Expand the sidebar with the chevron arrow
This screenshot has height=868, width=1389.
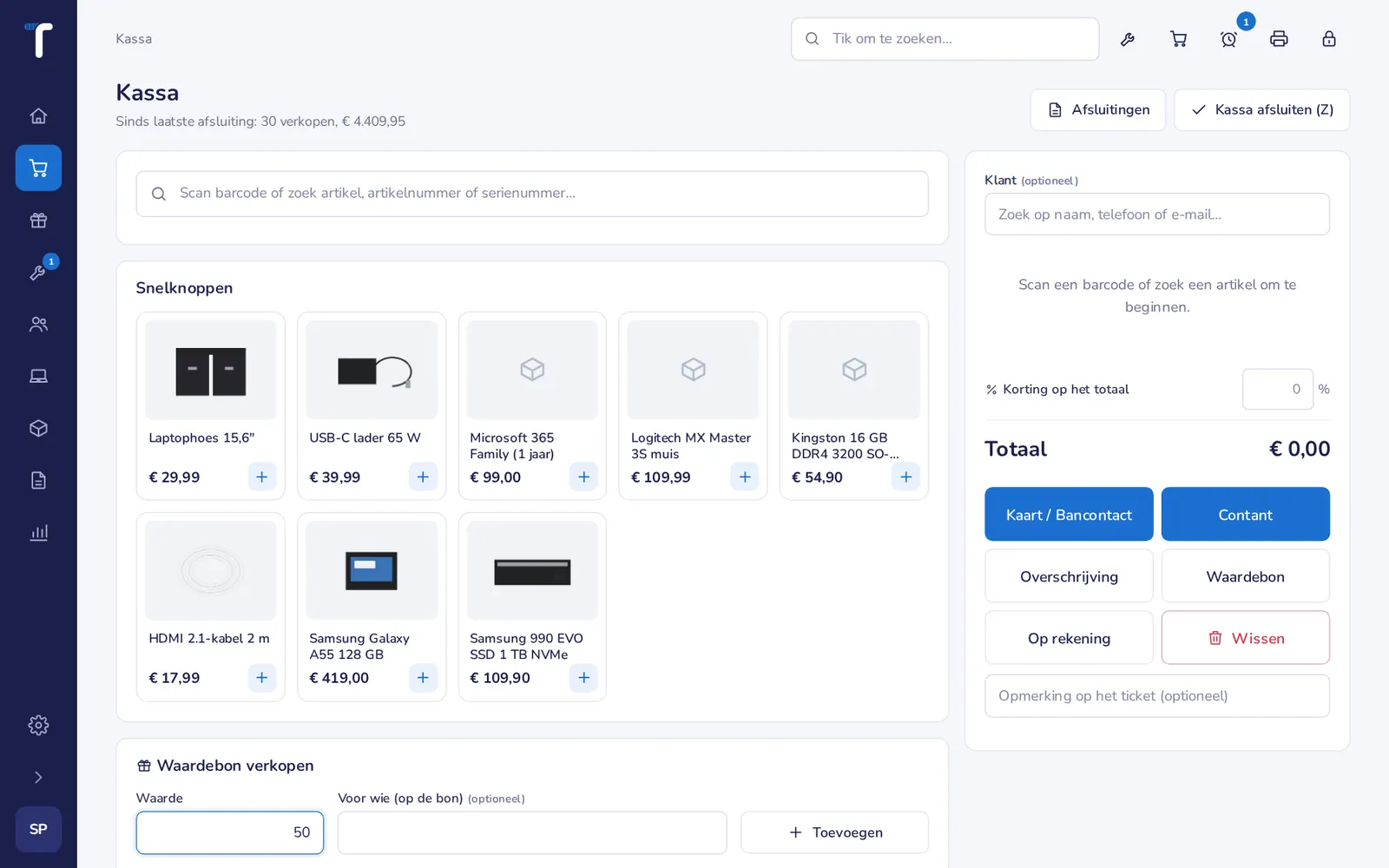click(38, 778)
